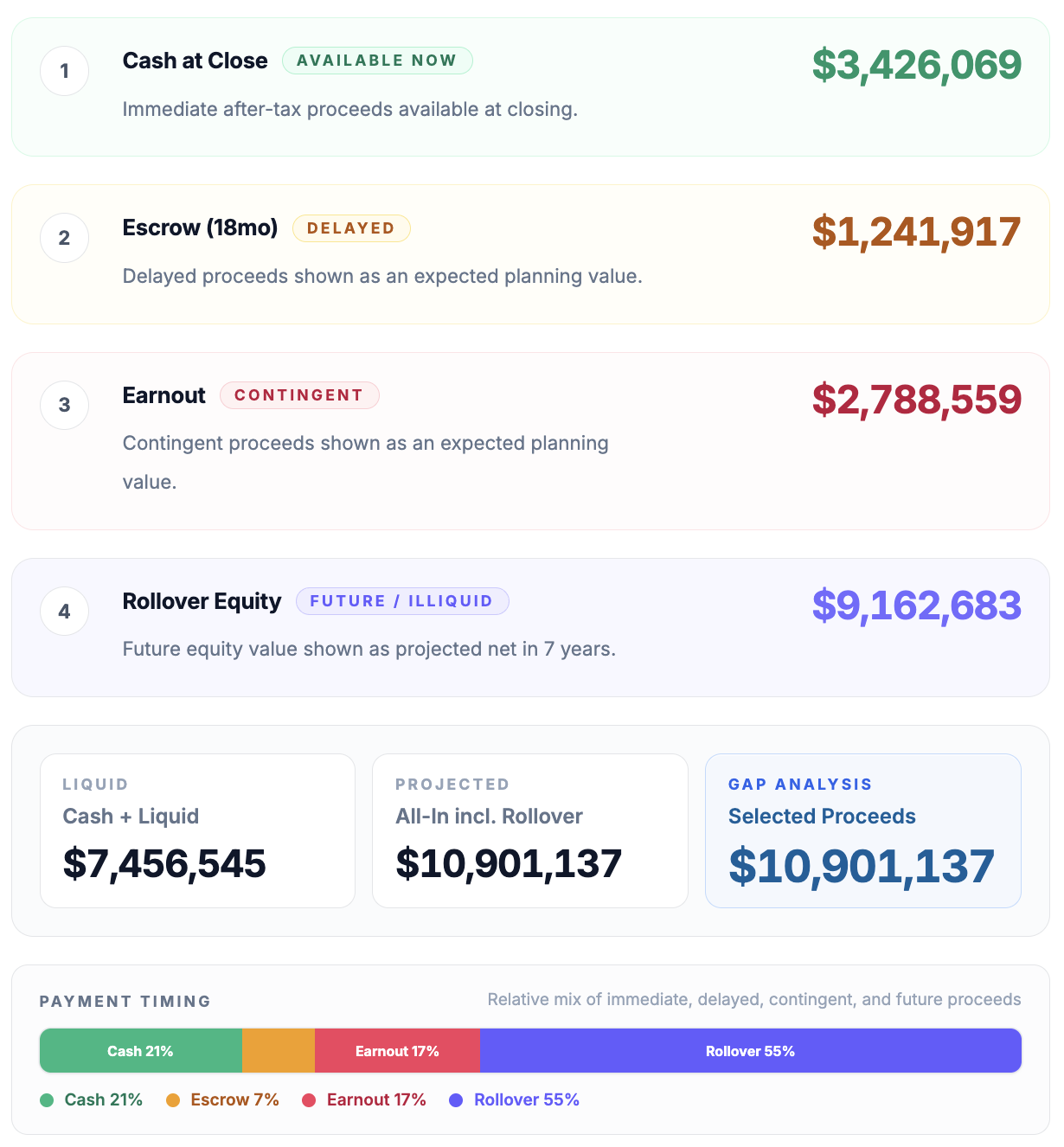1064x1147 pixels.
Task: Click the unlabeled orange Escrow bar segment
Action: pyautogui.click(x=278, y=1051)
